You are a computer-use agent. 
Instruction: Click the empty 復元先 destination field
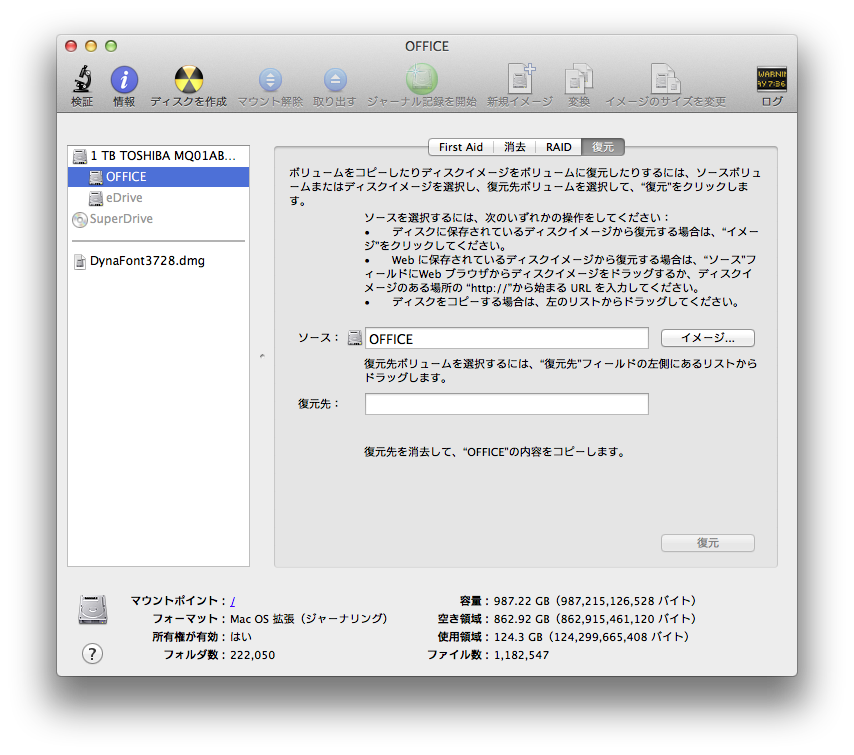(507, 404)
